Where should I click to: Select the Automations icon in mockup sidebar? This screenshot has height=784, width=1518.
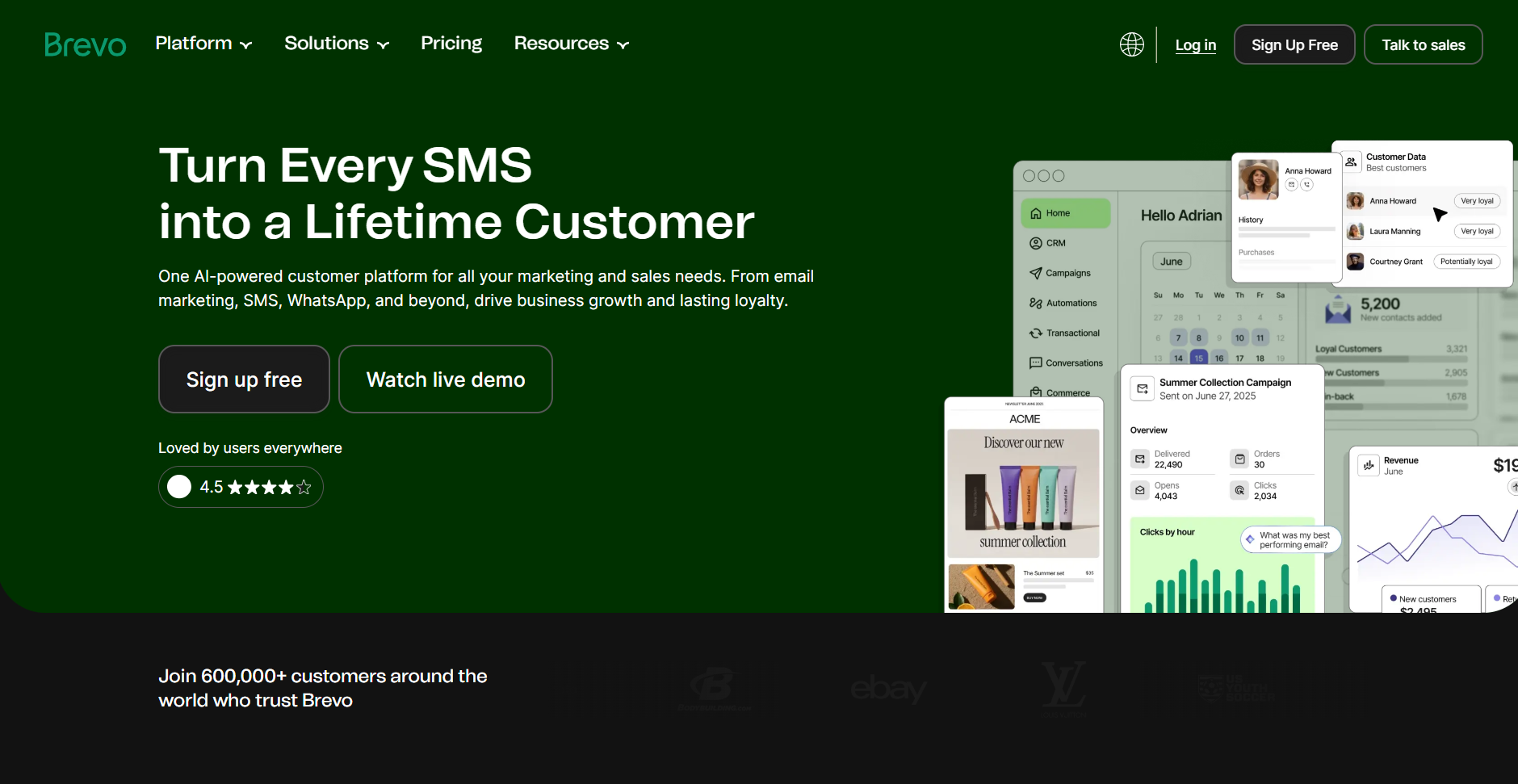1036,303
